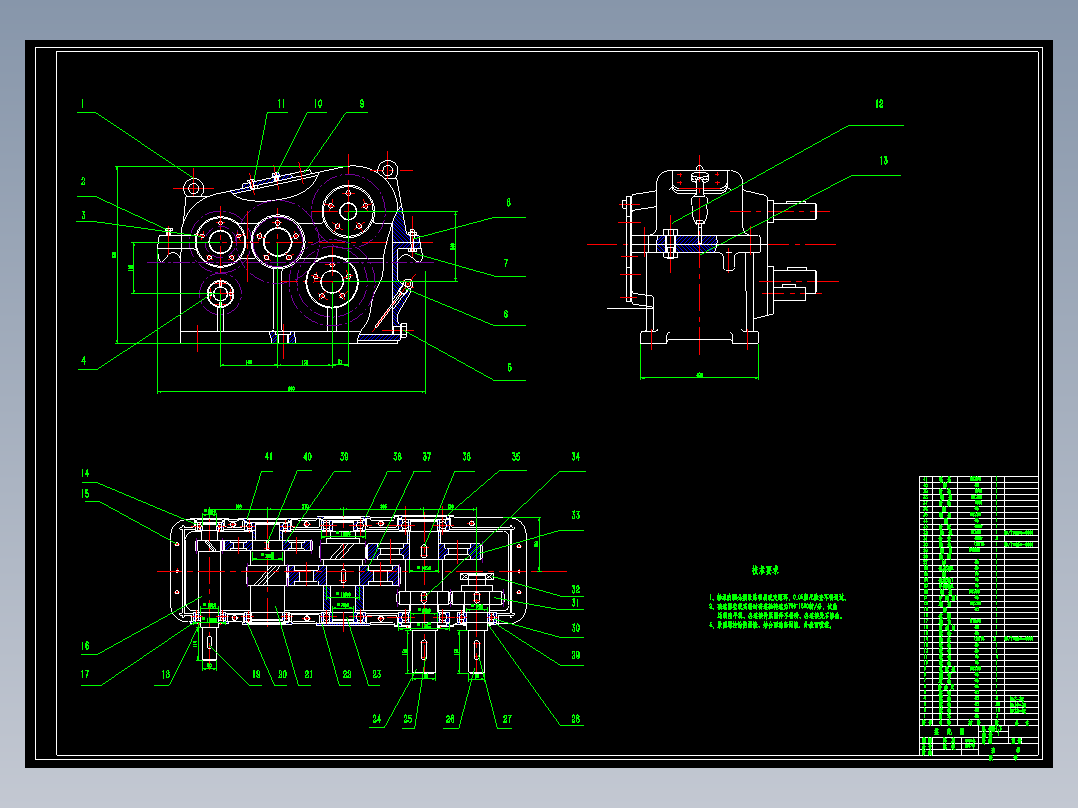Screen dimensions: 1078x808
Task: Click callout label 15
Action: point(85,494)
